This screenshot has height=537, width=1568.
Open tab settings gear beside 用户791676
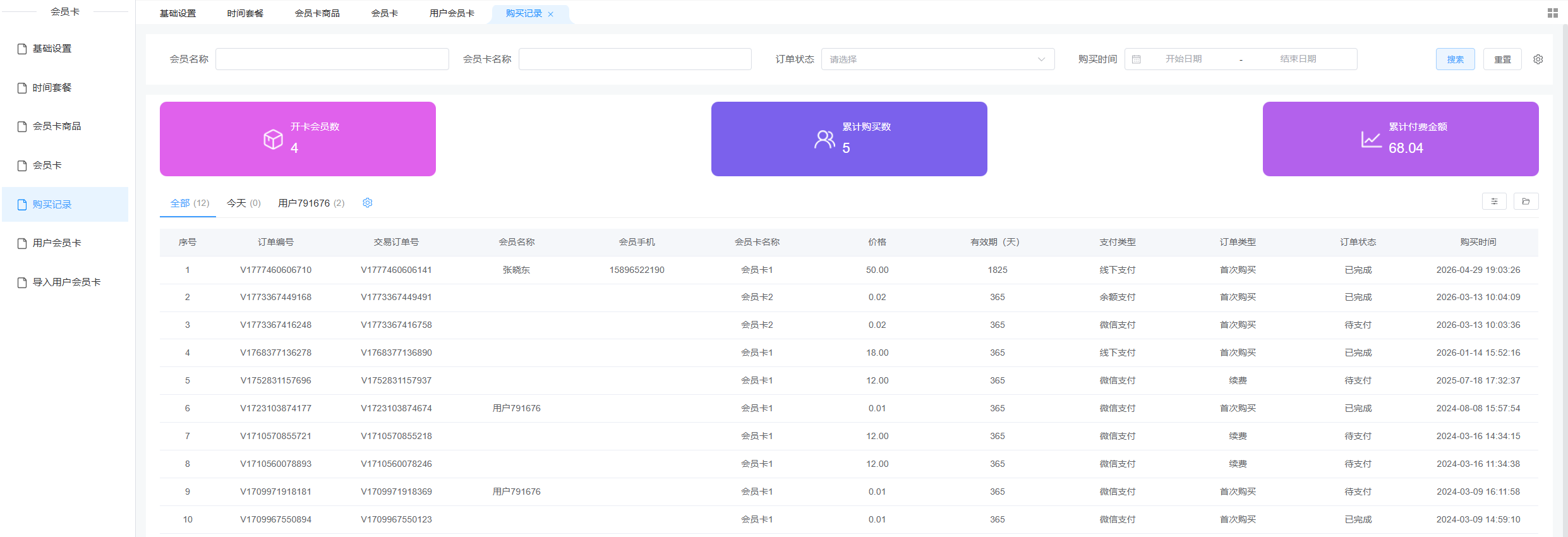[x=368, y=203]
